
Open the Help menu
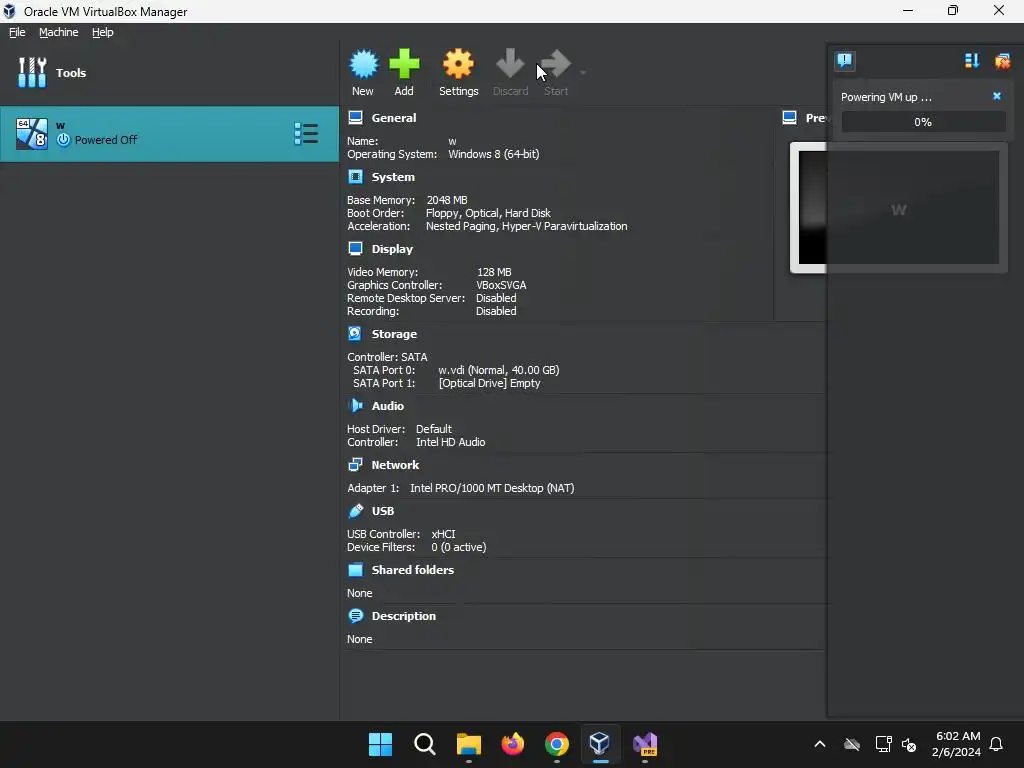[x=103, y=32]
